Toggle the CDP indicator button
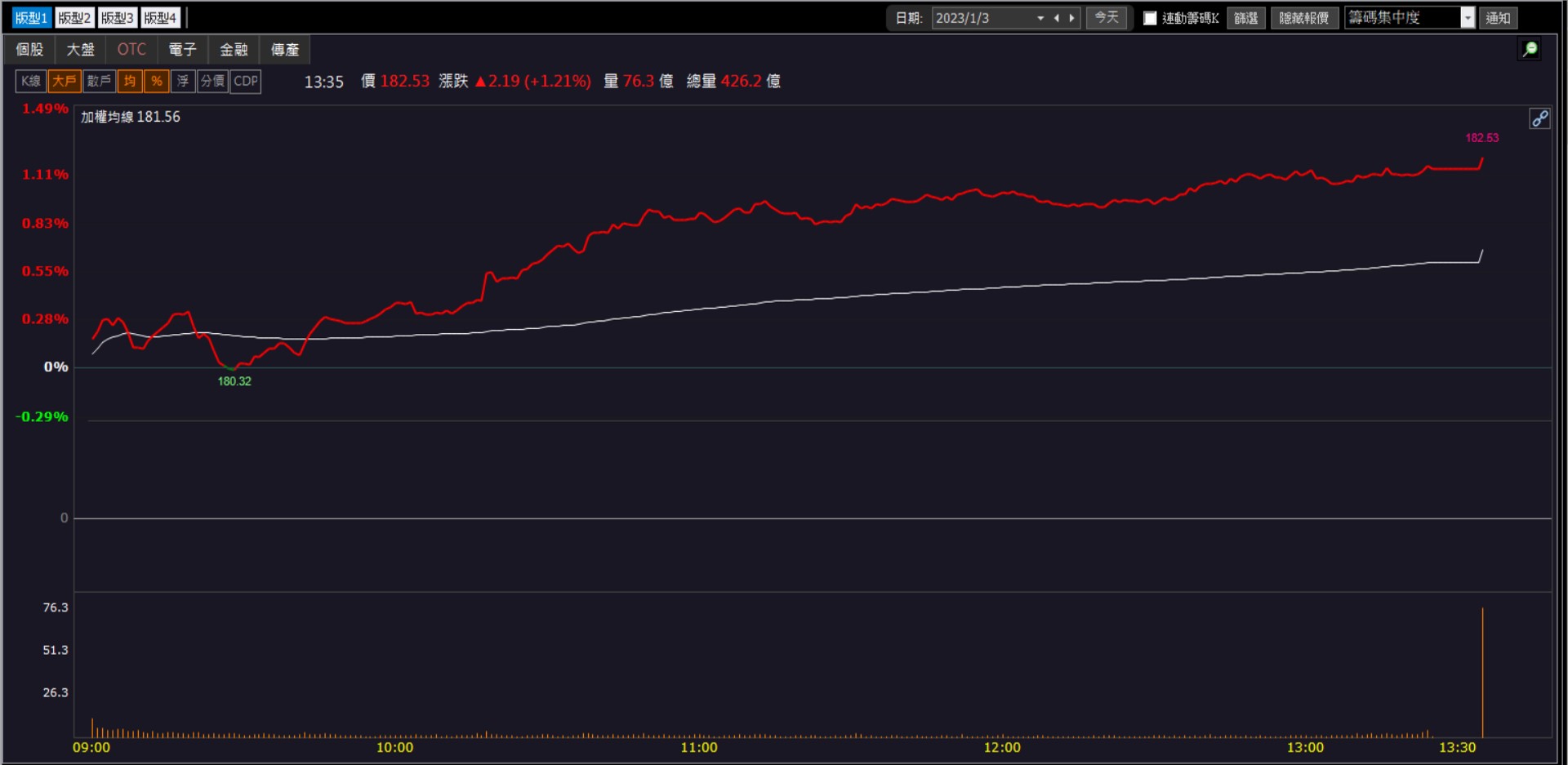This screenshot has height=765, width=1568. coord(246,81)
